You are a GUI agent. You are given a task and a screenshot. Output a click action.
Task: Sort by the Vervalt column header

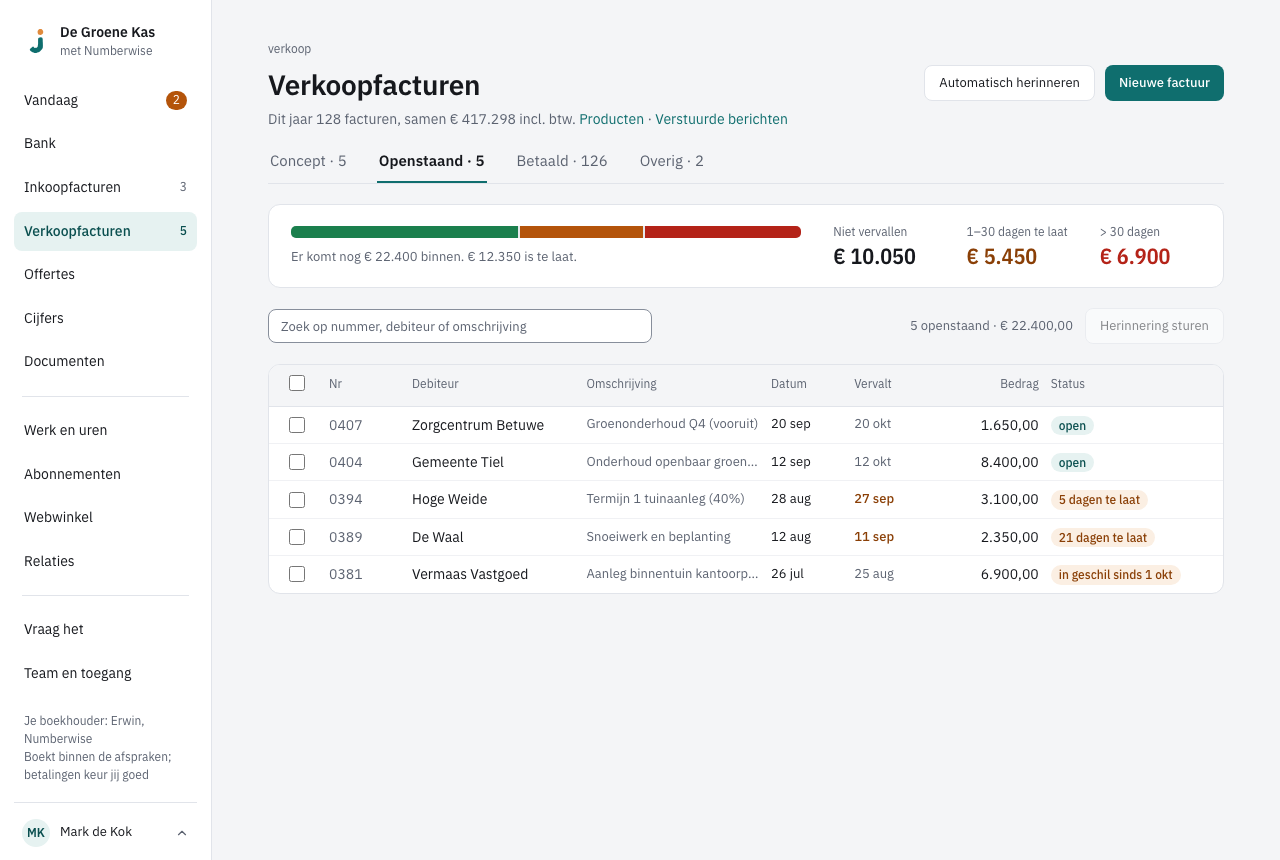coord(873,384)
